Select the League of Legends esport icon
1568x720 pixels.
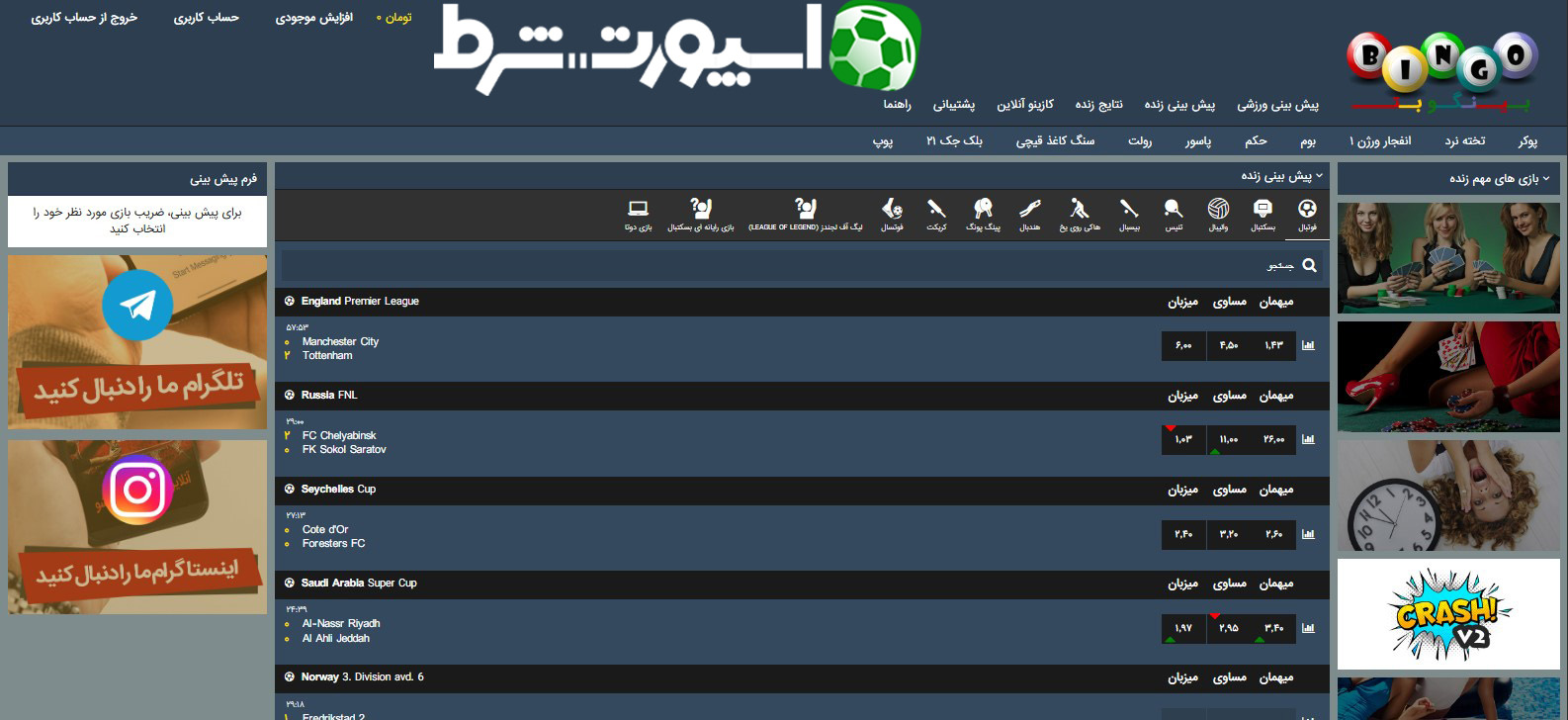pyautogui.click(x=806, y=215)
